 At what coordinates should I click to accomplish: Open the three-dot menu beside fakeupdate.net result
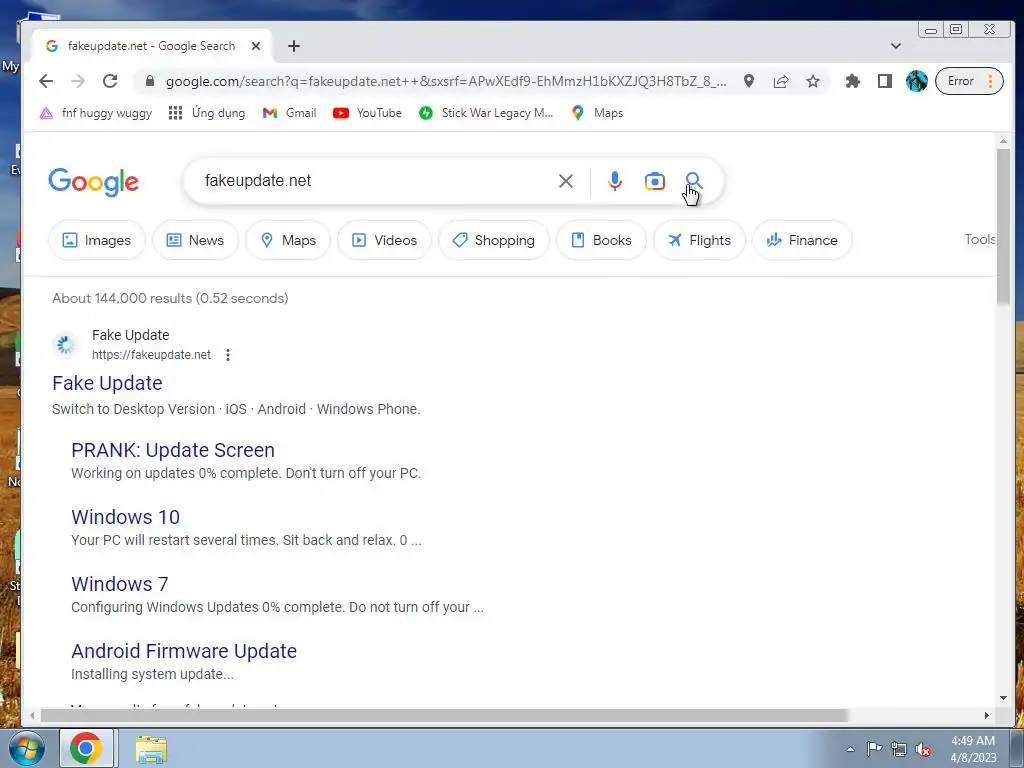[227, 355]
